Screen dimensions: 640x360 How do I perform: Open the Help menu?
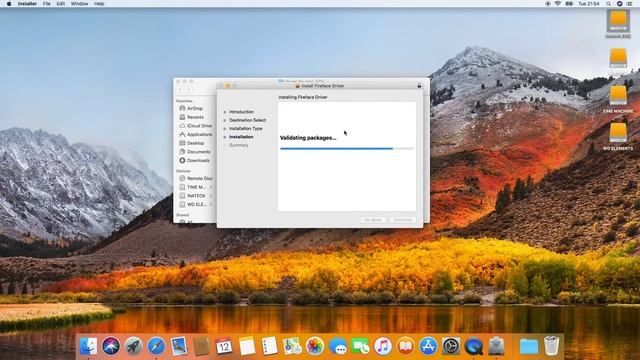click(99, 4)
